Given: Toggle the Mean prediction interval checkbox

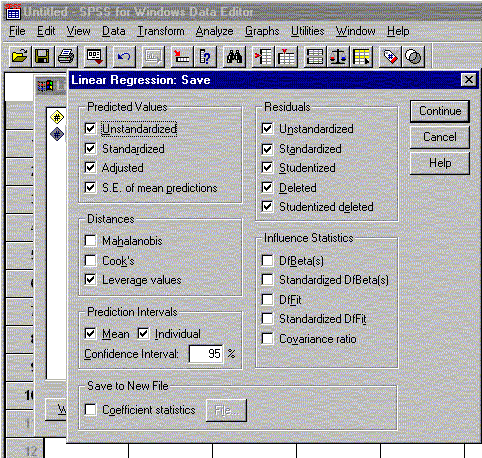Looking at the screenshot, I should point(90,333).
